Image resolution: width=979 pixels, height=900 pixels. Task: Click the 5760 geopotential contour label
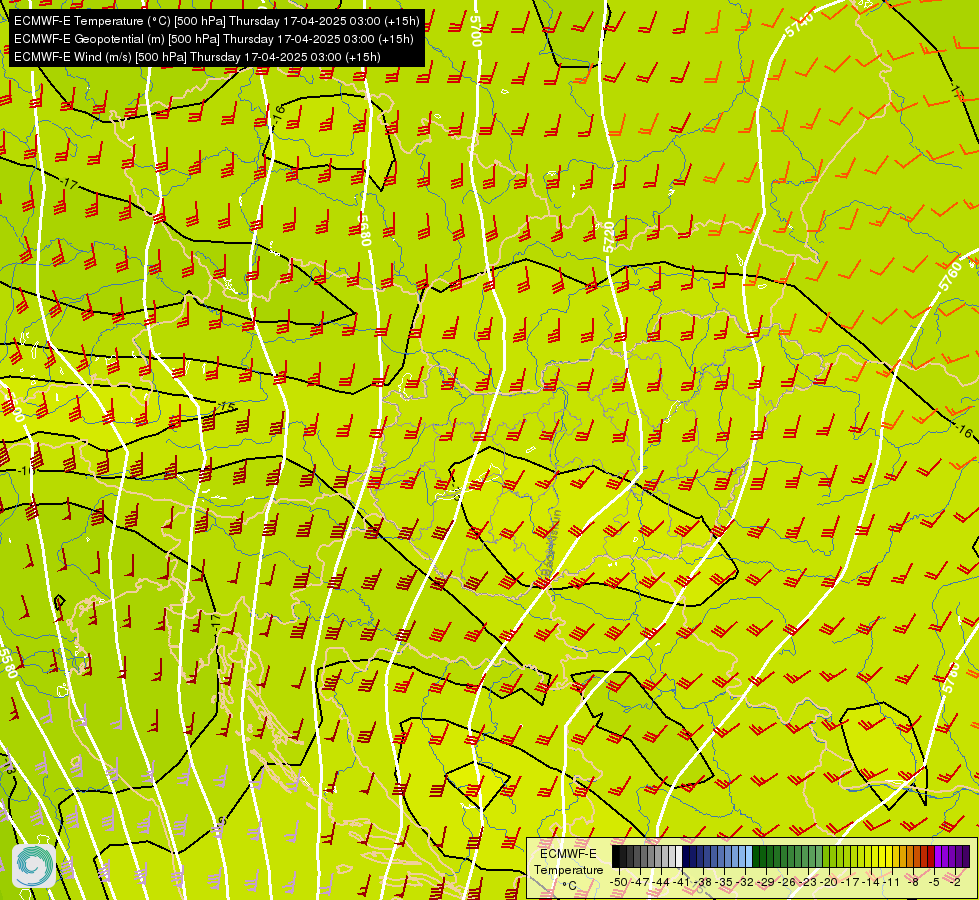(x=950, y=275)
